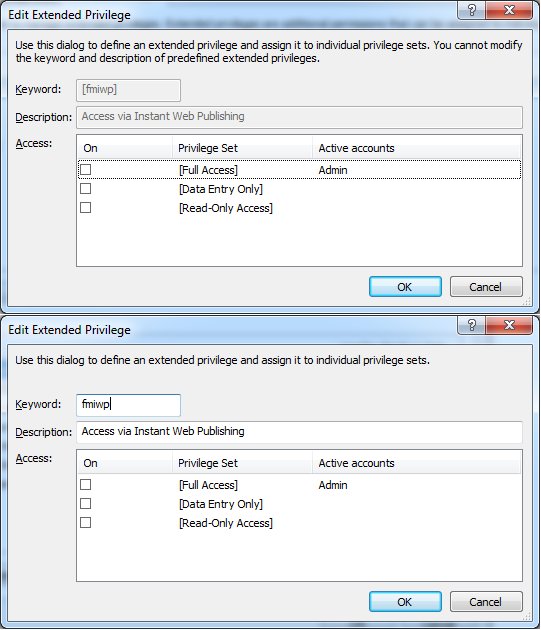Tick [Full Access] checkbox in lower dialog
Image resolution: width=541 pixels, height=630 pixels.
(x=86, y=485)
